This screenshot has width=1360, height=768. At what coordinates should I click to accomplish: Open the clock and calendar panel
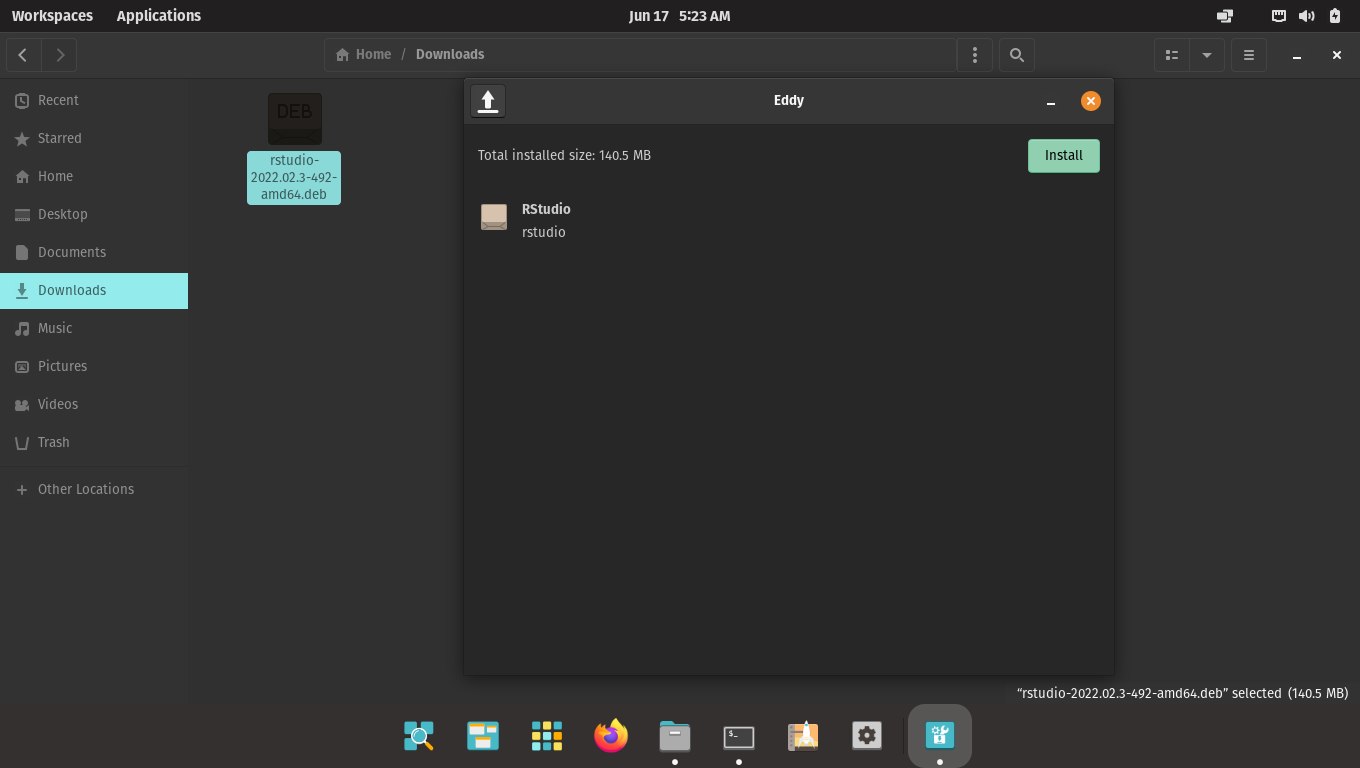(680, 16)
